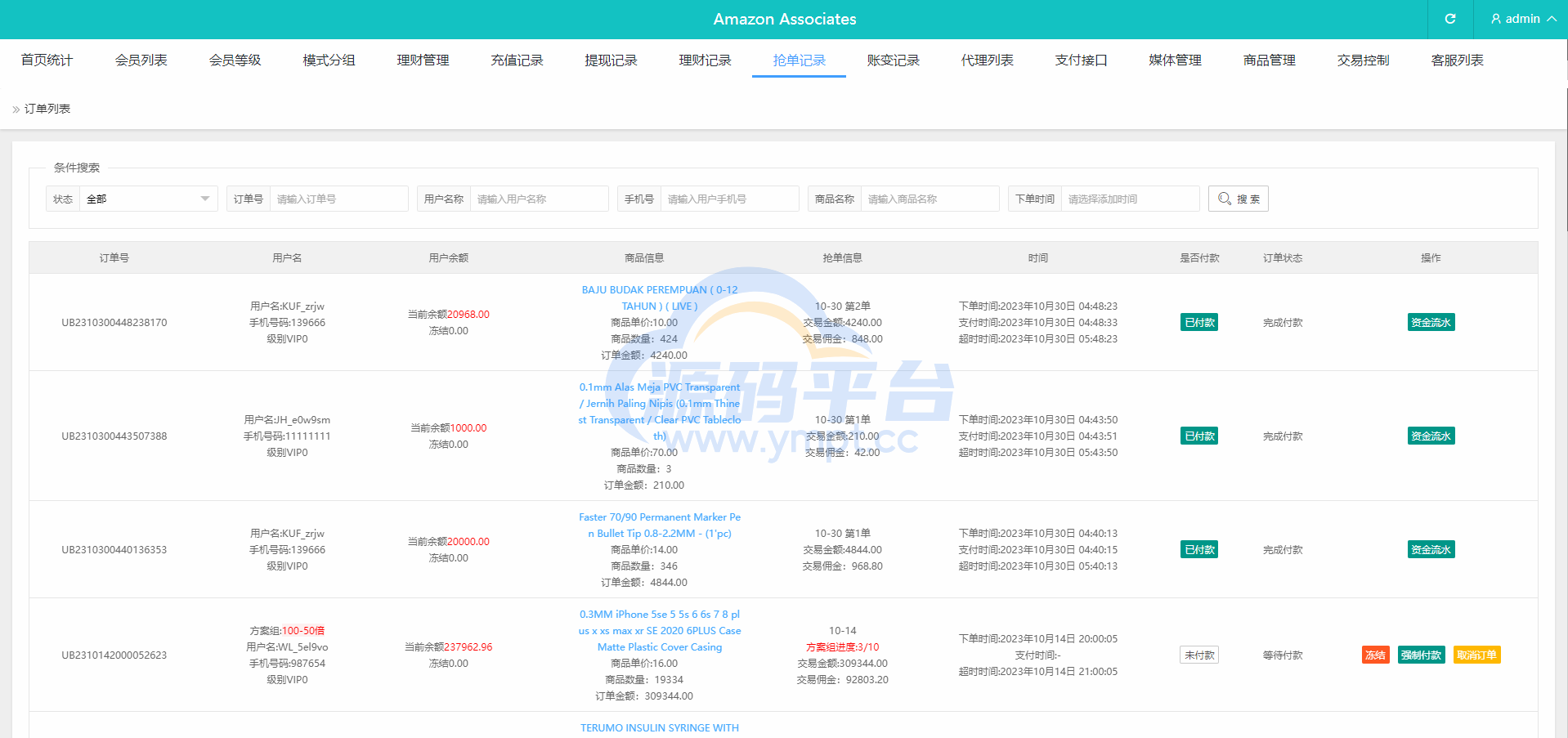Open the 充值记录 menu
This screenshot has height=738, width=1568.
point(517,60)
